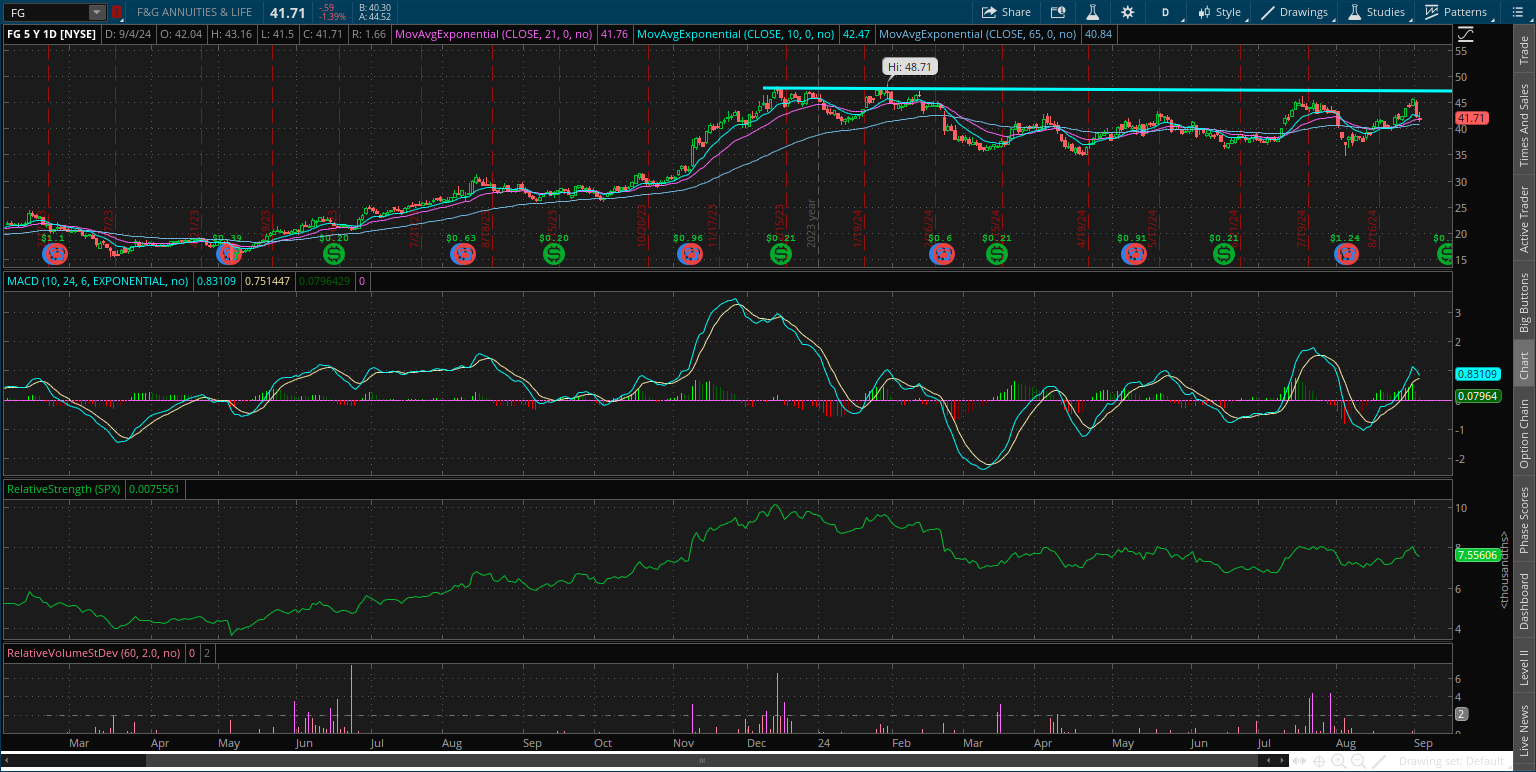The image size is (1536, 772).
Task: Open the Times And Sales sidebar tab
Action: [1524, 125]
